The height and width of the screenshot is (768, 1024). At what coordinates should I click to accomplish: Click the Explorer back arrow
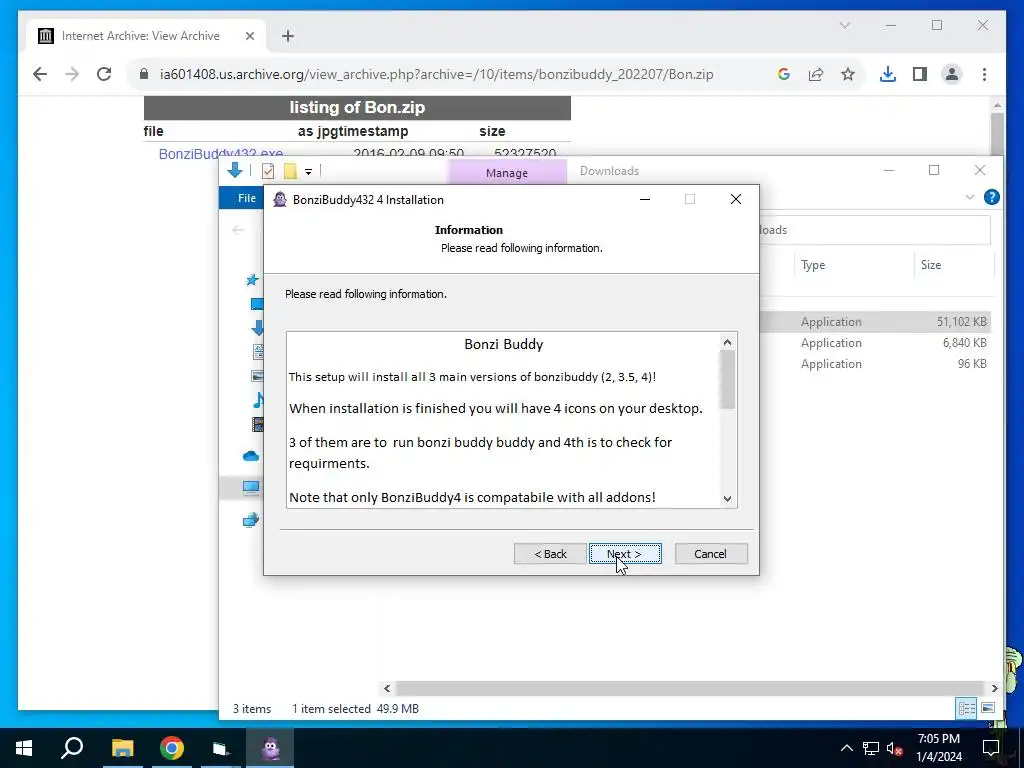coord(238,230)
